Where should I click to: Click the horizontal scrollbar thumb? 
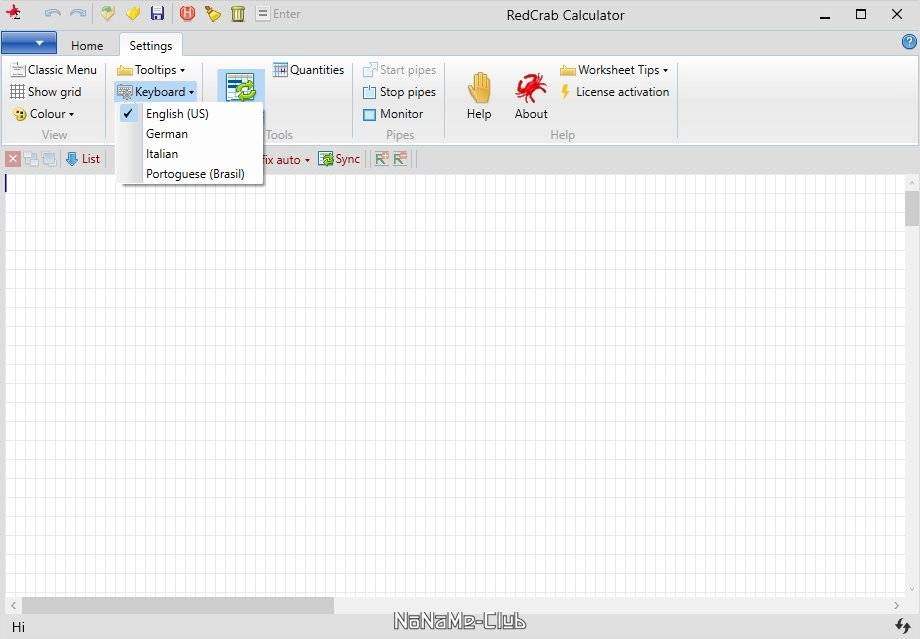click(178, 605)
